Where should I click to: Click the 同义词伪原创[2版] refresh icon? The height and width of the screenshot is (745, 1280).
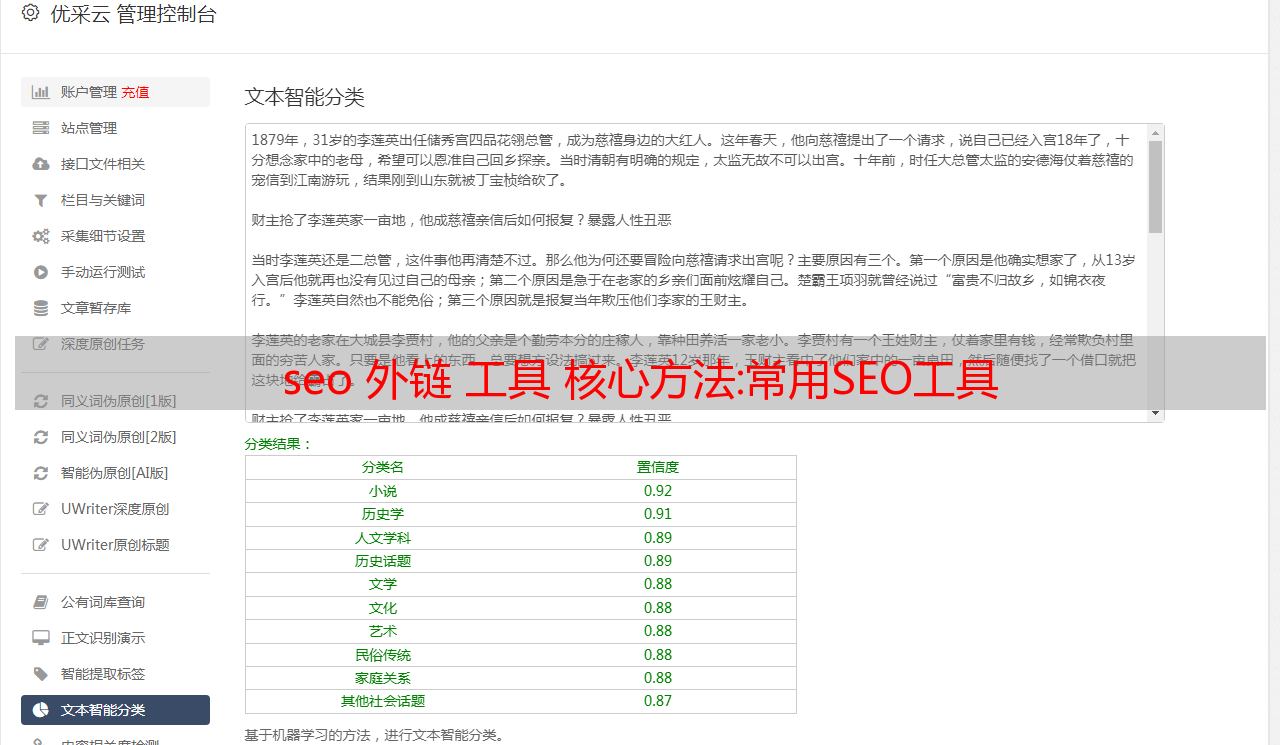pyautogui.click(x=39, y=437)
